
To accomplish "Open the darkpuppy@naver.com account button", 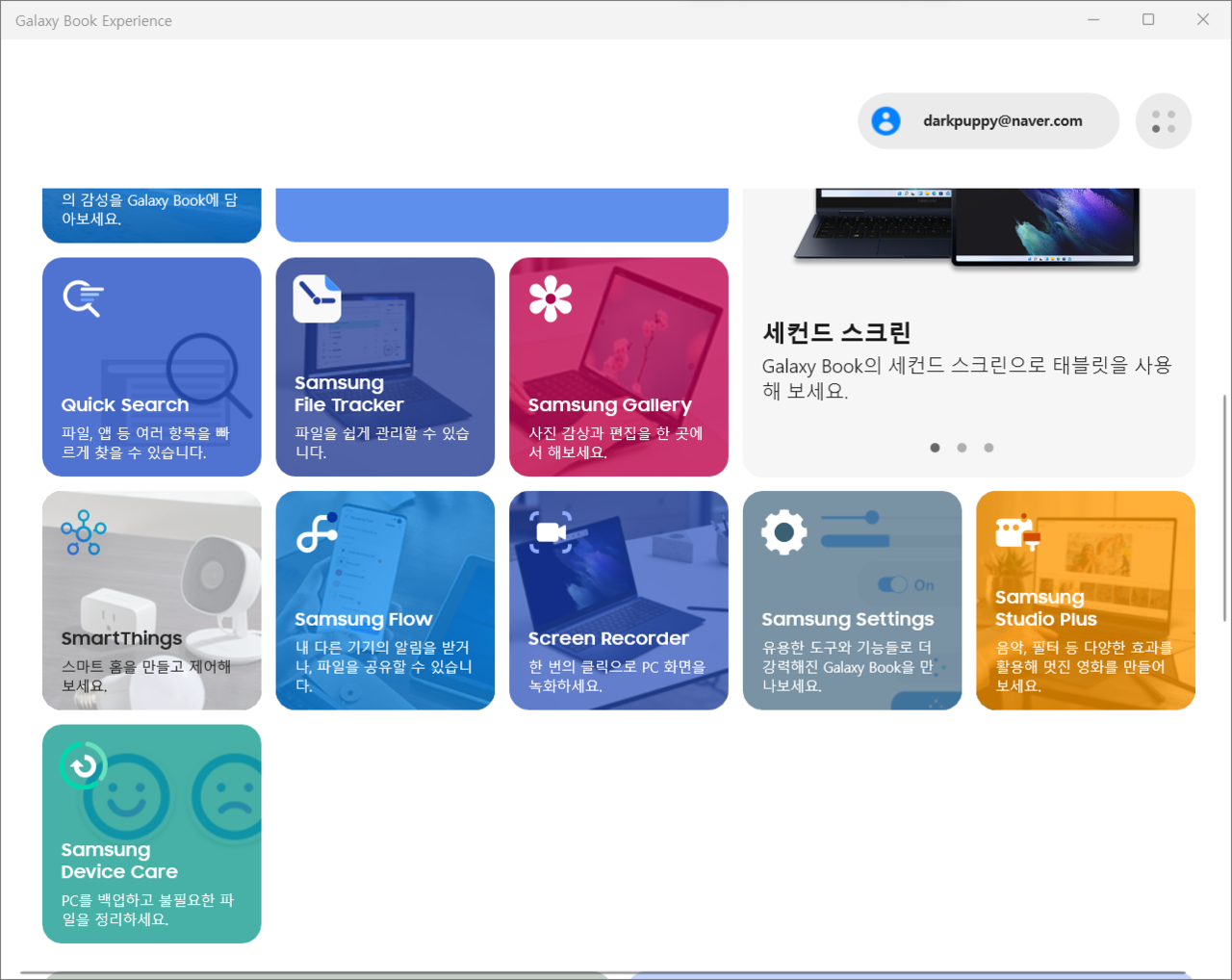I will (x=1002, y=121).
